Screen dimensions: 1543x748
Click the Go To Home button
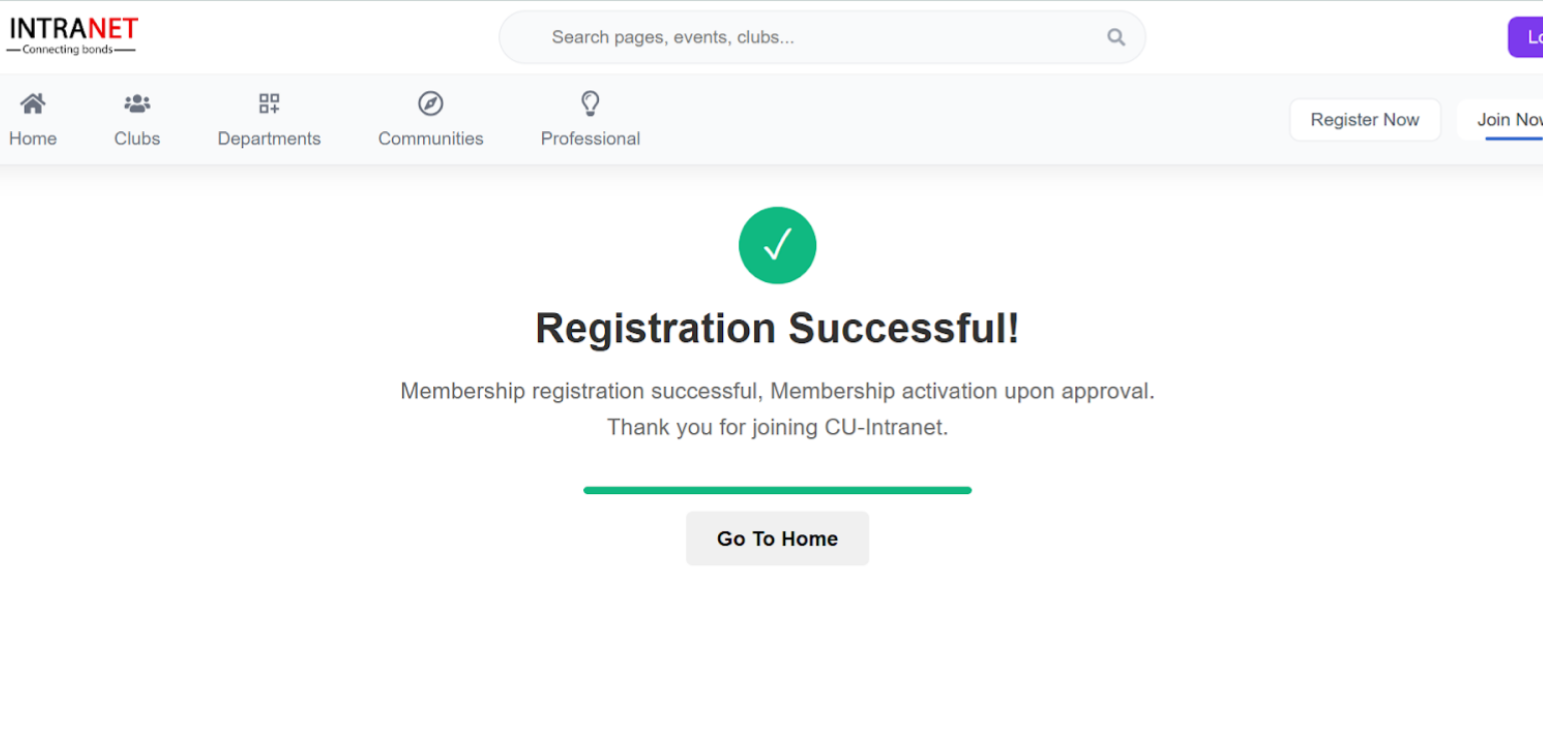pos(777,538)
